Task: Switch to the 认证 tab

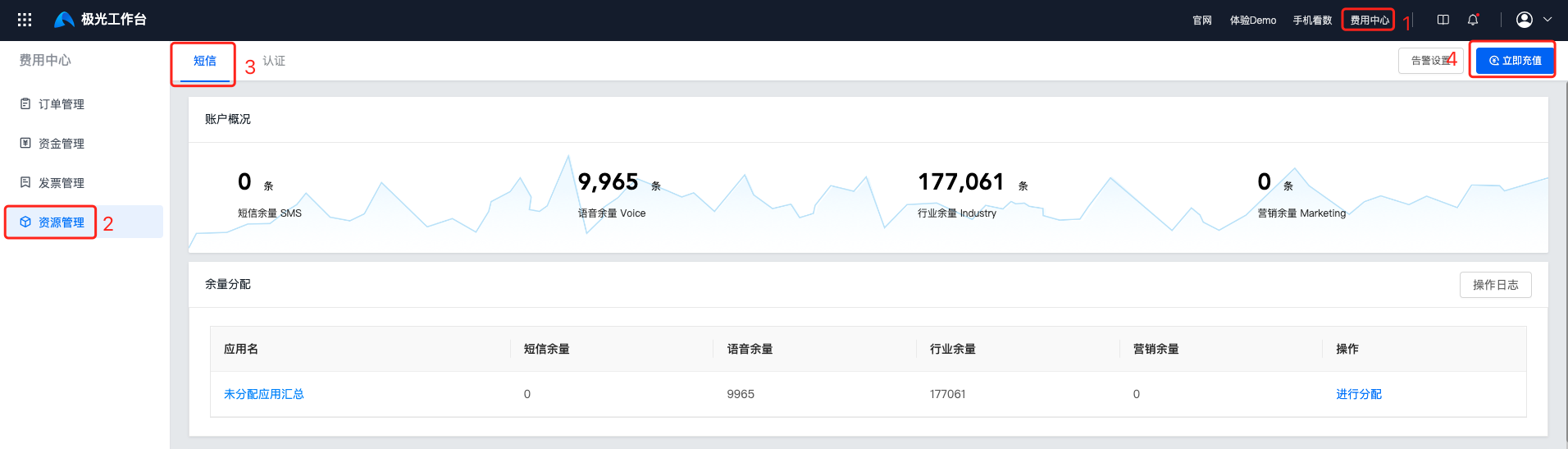Action: [x=274, y=61]
